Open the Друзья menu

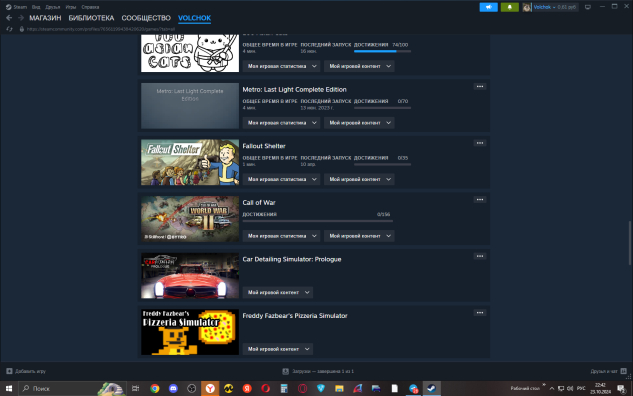click(52, 7)
